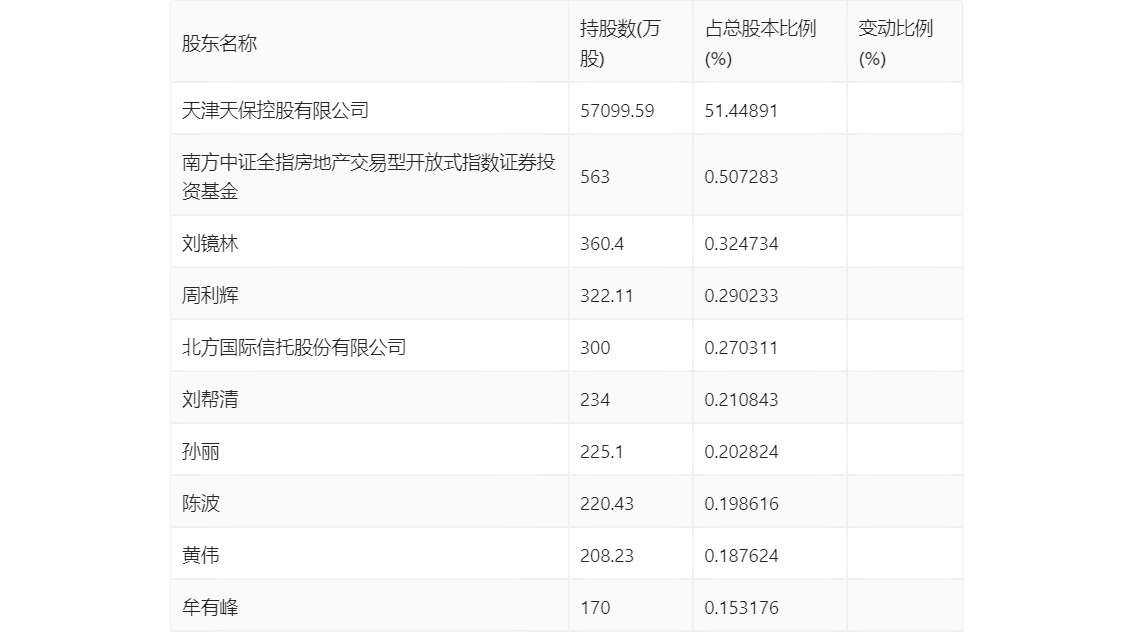1134x632 pixels.
Task: Select 南方中证全指房地产 fund row name
Action: pos(368,176)
